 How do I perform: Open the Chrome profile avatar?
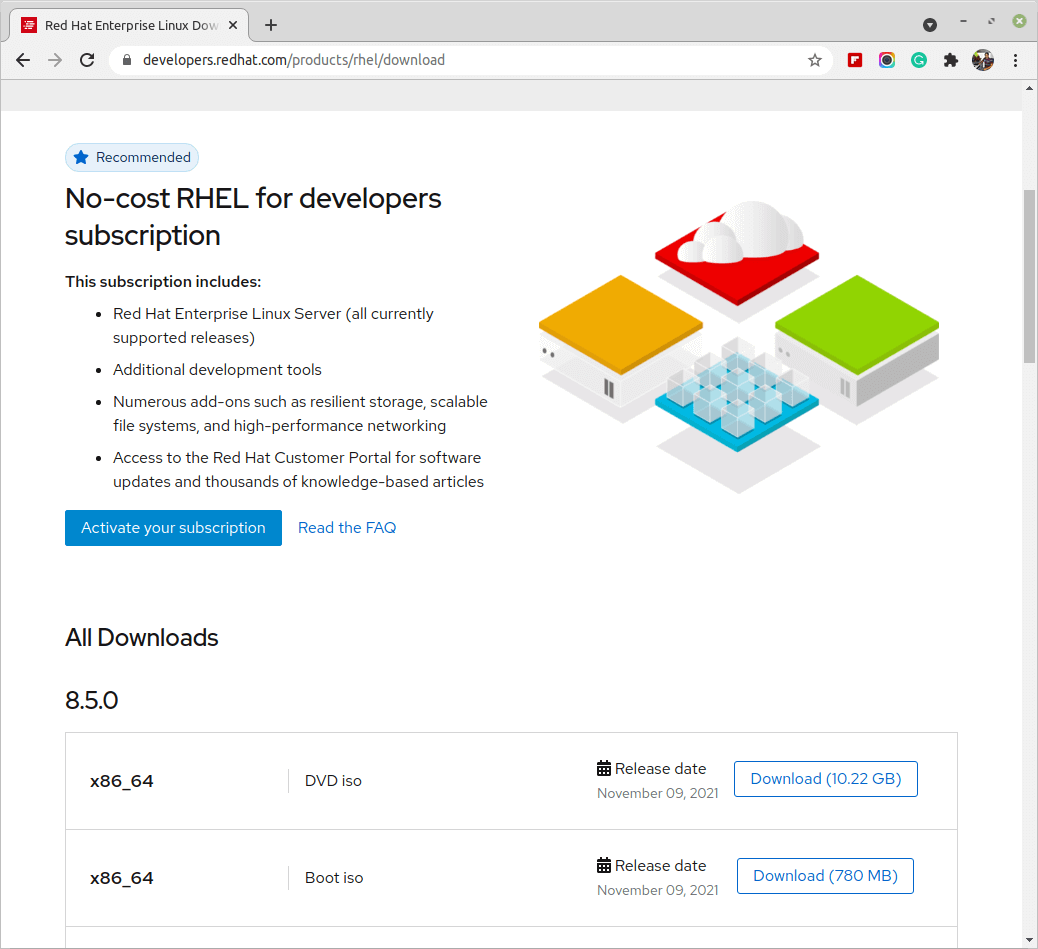click(x=982, y=60)
